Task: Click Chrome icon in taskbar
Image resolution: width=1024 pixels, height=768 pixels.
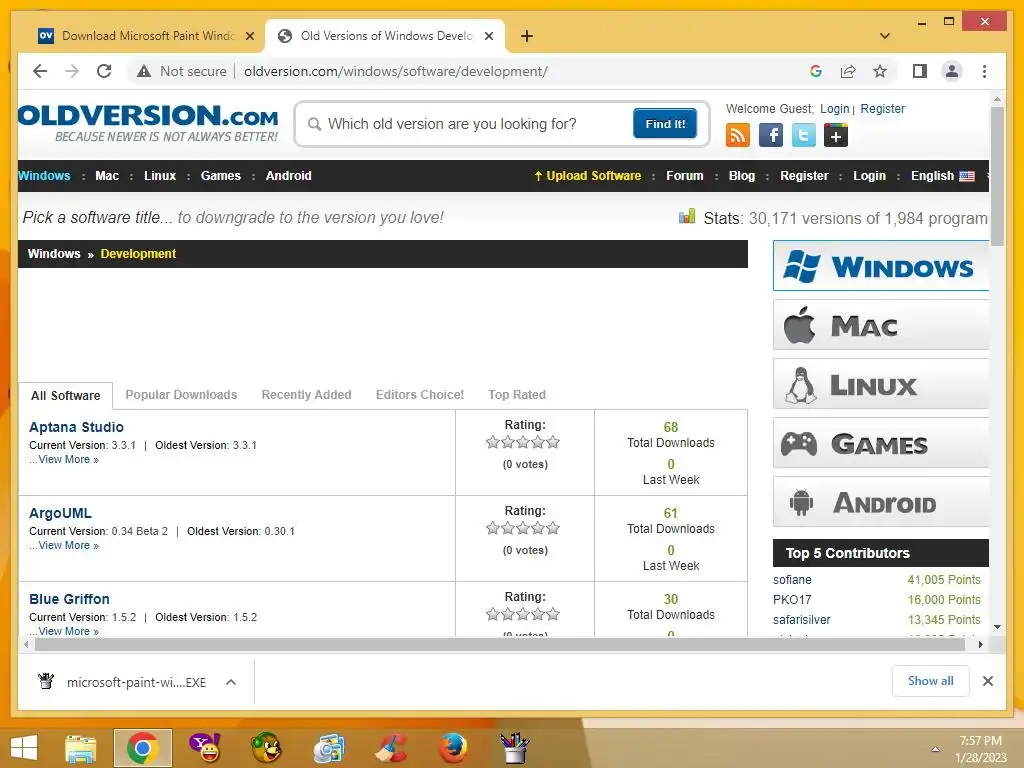Action: click(x=142, y=748)
